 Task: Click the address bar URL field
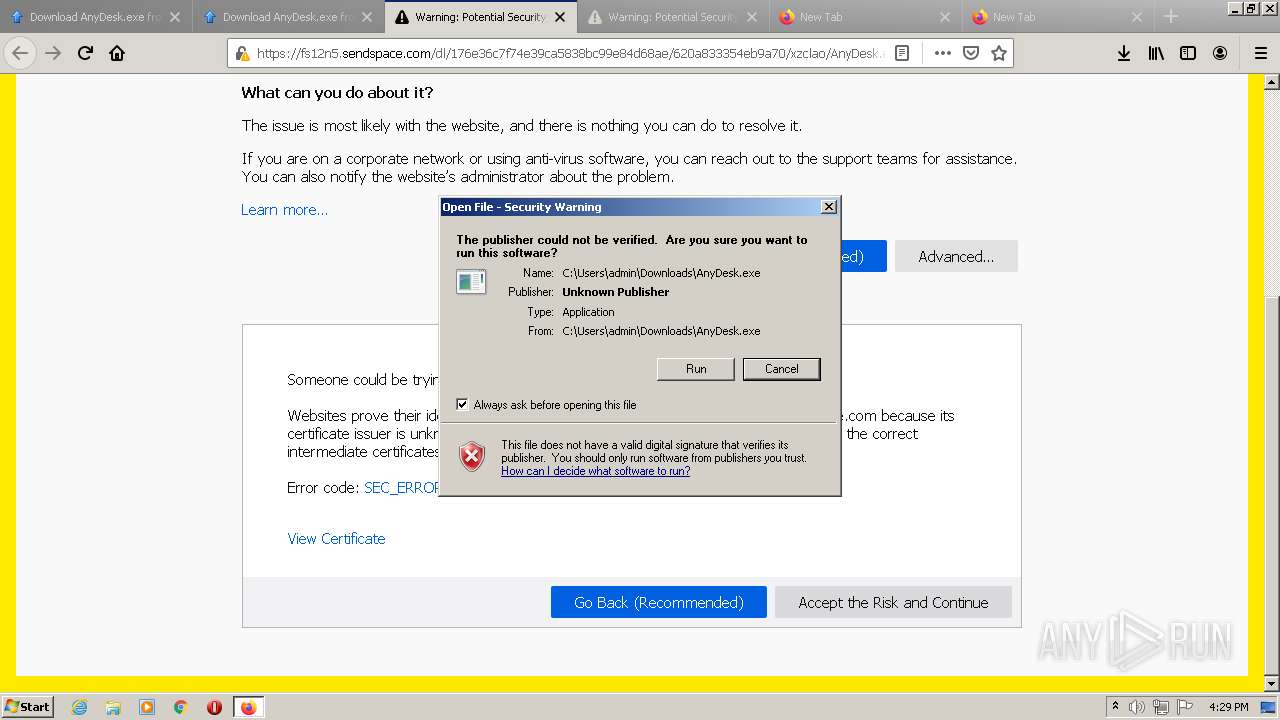point(570,54)
